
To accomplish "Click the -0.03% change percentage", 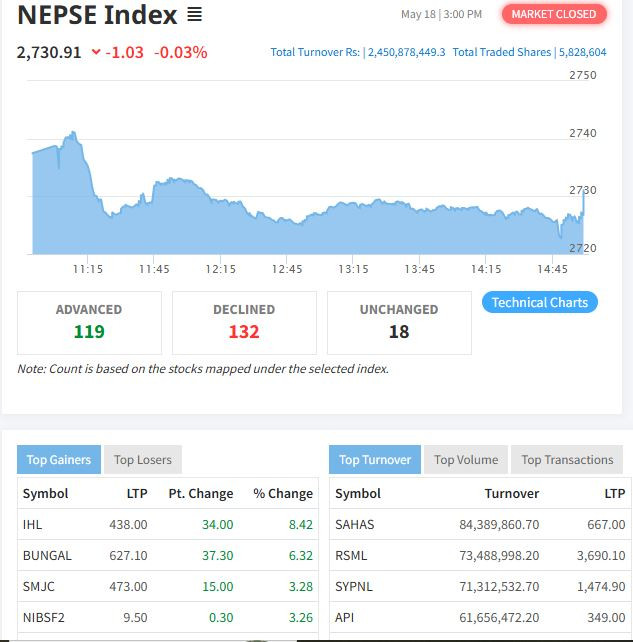I will coord(181,52).
